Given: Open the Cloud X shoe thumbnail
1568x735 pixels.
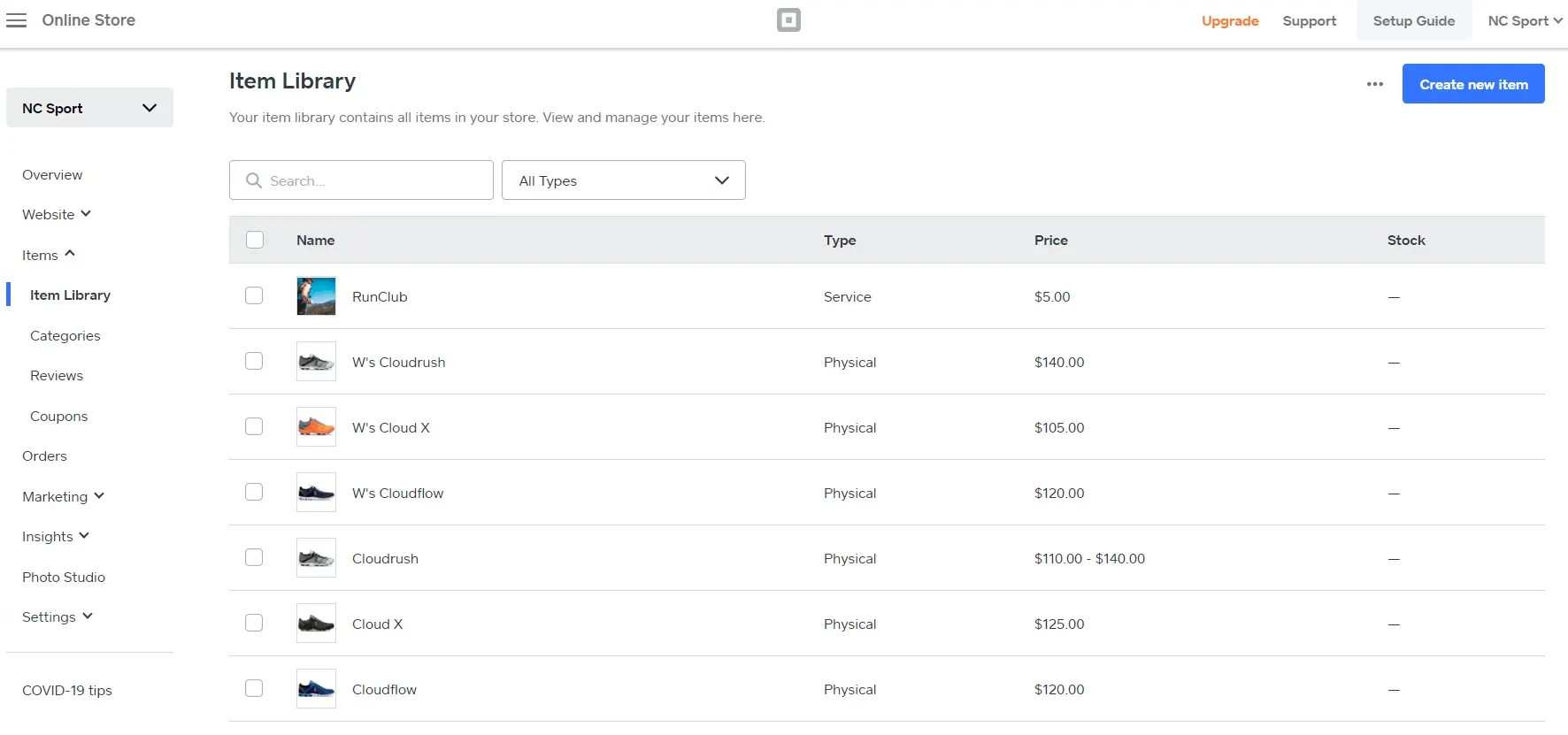Looking at the screenshot, I should 316,624.
